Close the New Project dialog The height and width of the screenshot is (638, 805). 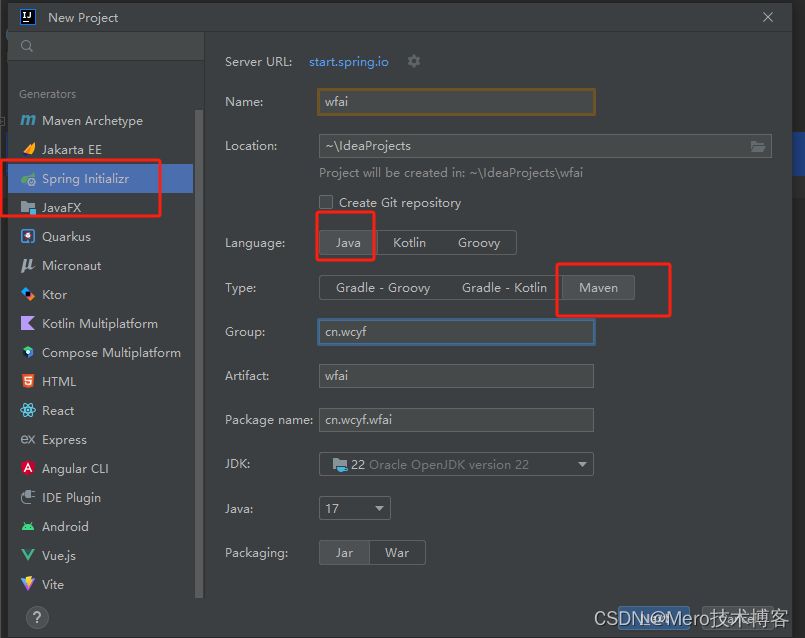pos(768,17)
